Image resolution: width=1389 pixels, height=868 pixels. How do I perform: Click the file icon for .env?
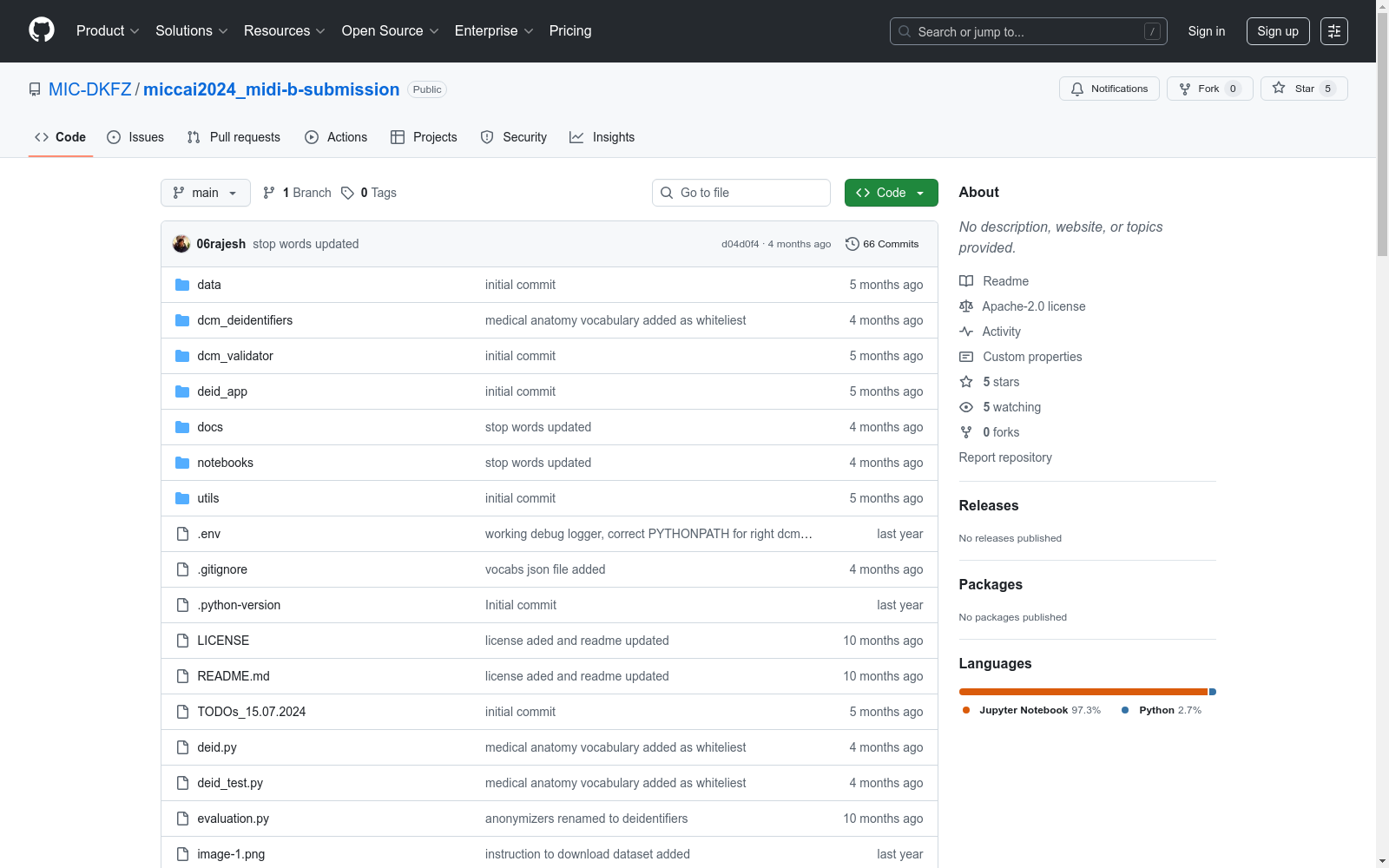[x=182, y=534]
